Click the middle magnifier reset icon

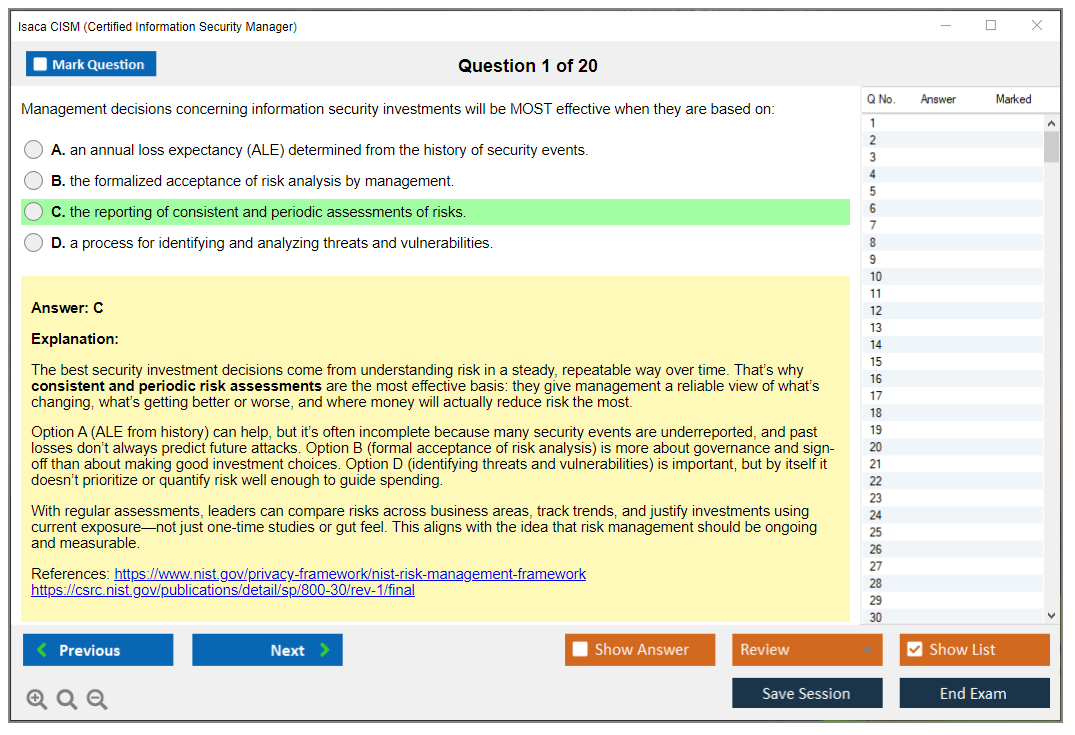click(x=67, y=699)
